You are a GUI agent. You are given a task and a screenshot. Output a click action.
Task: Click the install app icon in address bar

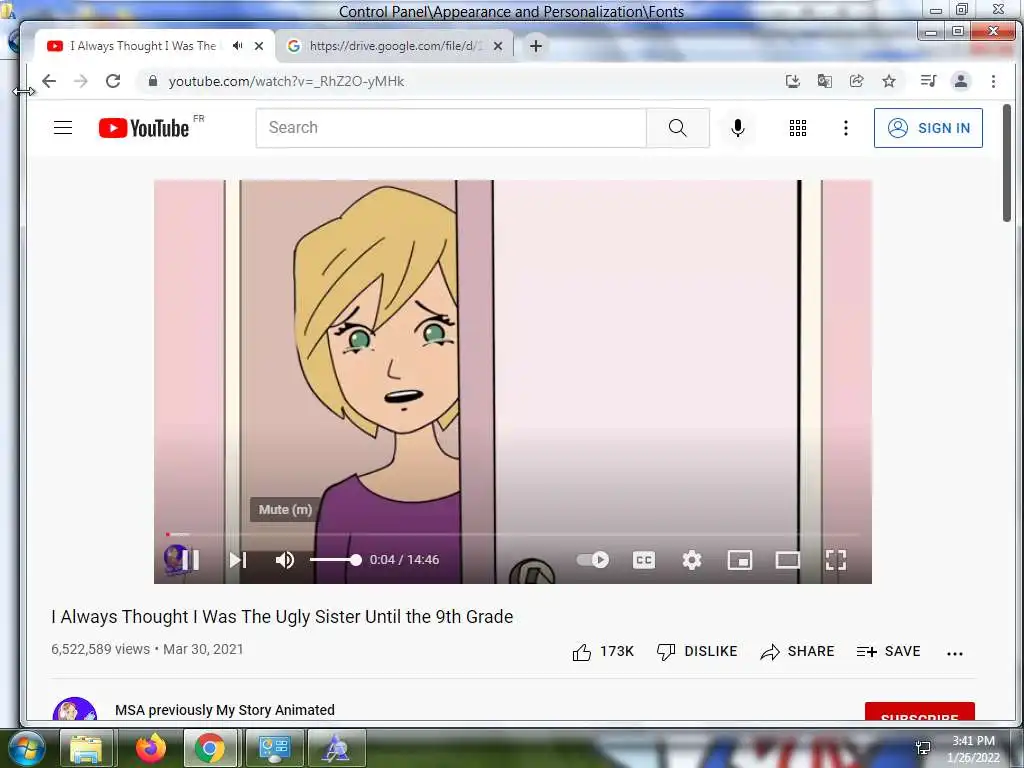coord(793,81)
